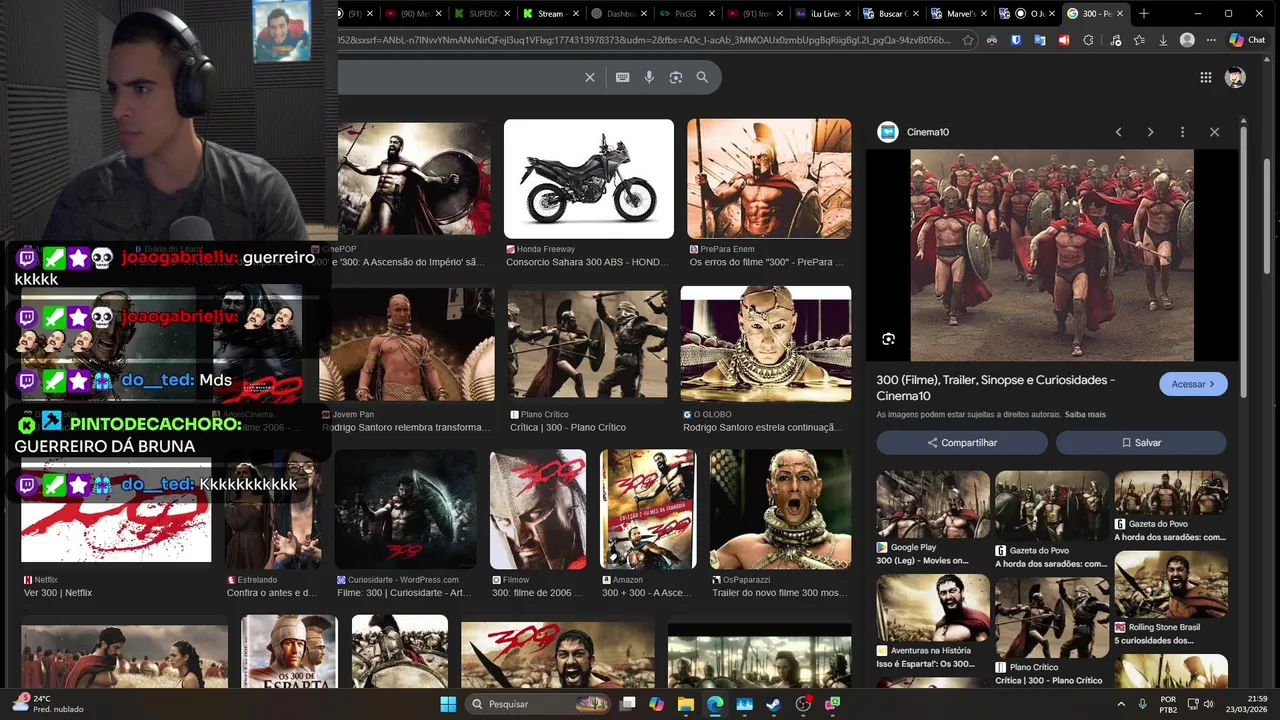This screenshot has width=1280, height=720.
Task: Open the Jovem Pan Rodrigo Santoro image
Action: [407, 345]
